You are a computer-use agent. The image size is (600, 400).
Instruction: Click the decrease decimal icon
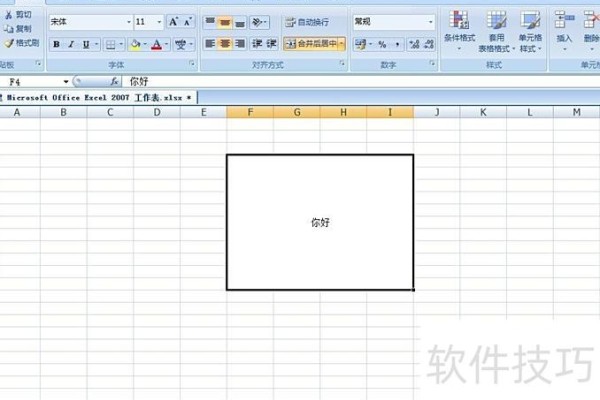[429, 44]
